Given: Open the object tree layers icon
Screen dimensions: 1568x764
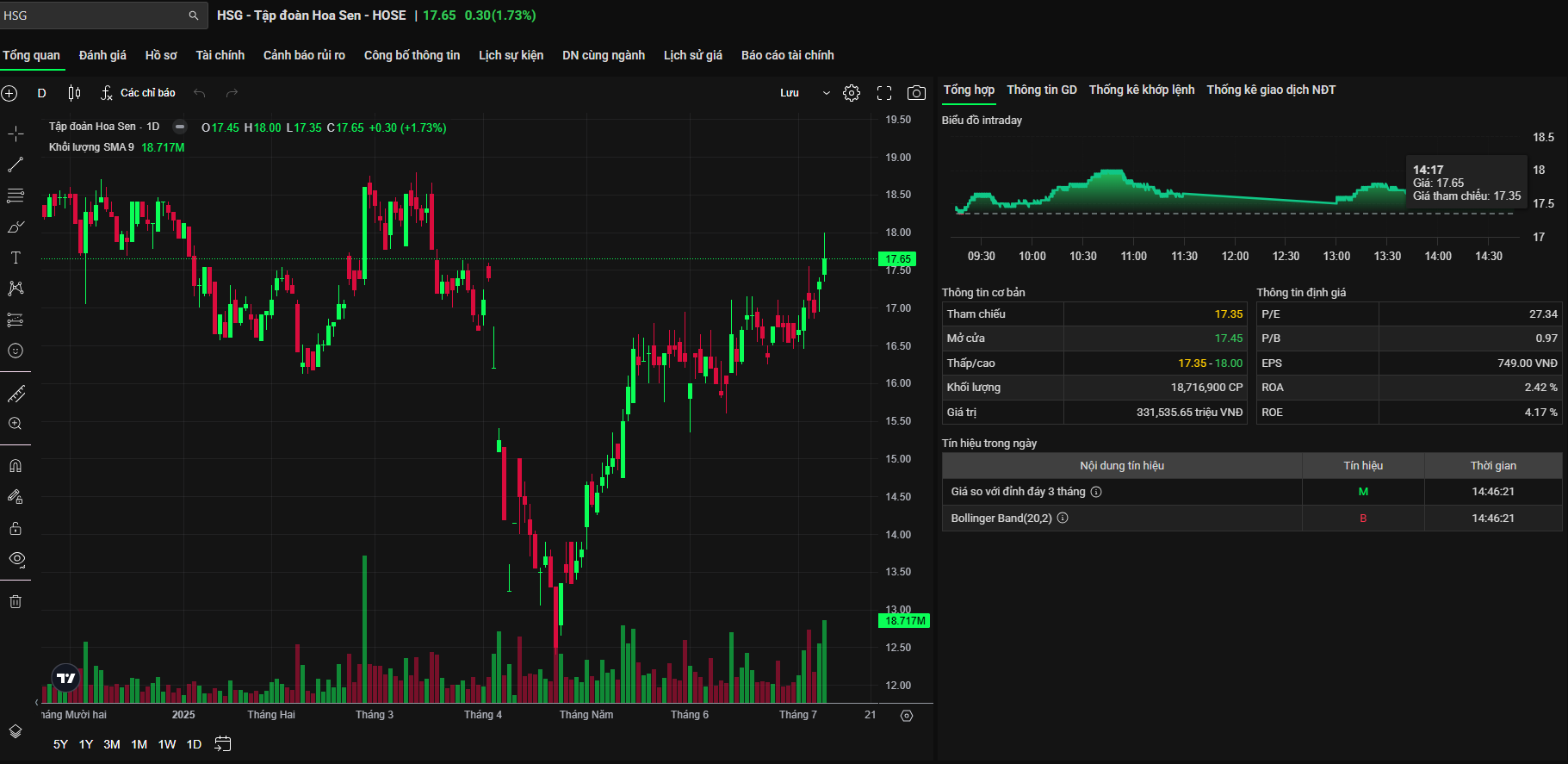Looking at the screenshot, I should point(15,731).
